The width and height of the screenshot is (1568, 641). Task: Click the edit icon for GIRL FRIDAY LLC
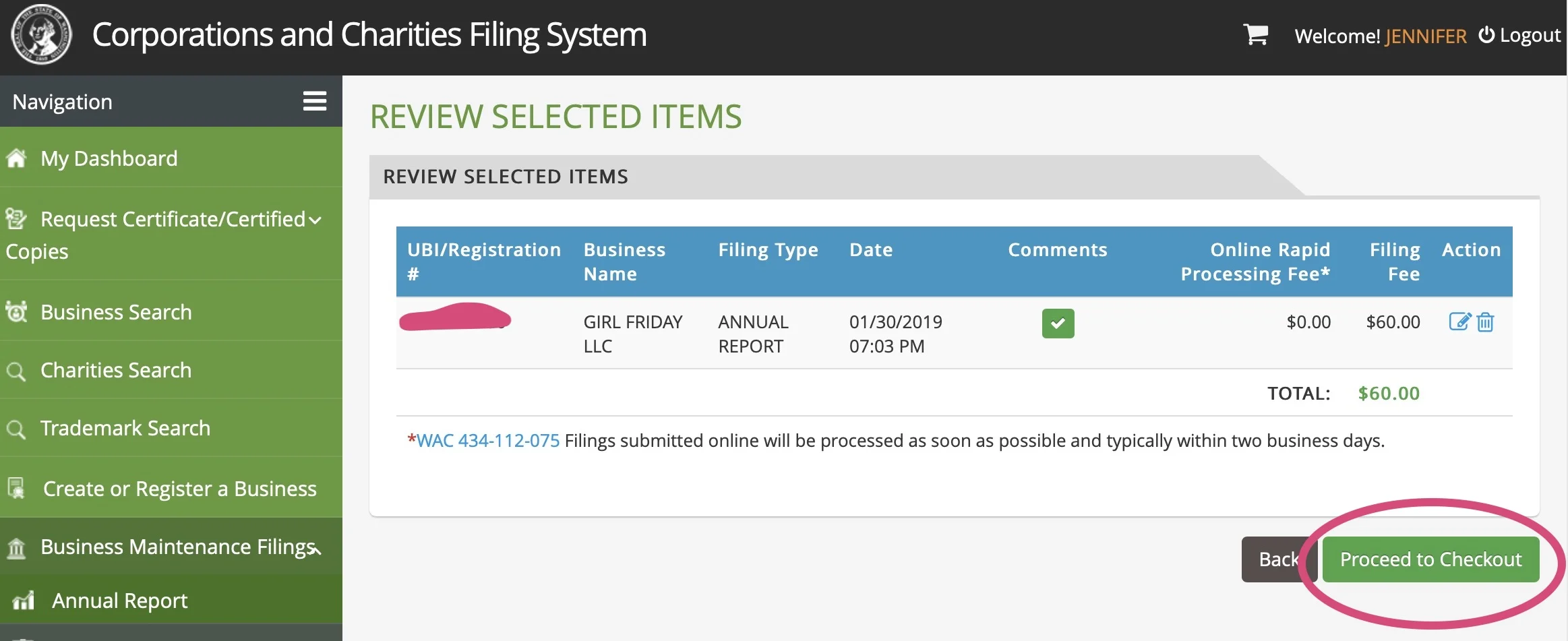1459,322
